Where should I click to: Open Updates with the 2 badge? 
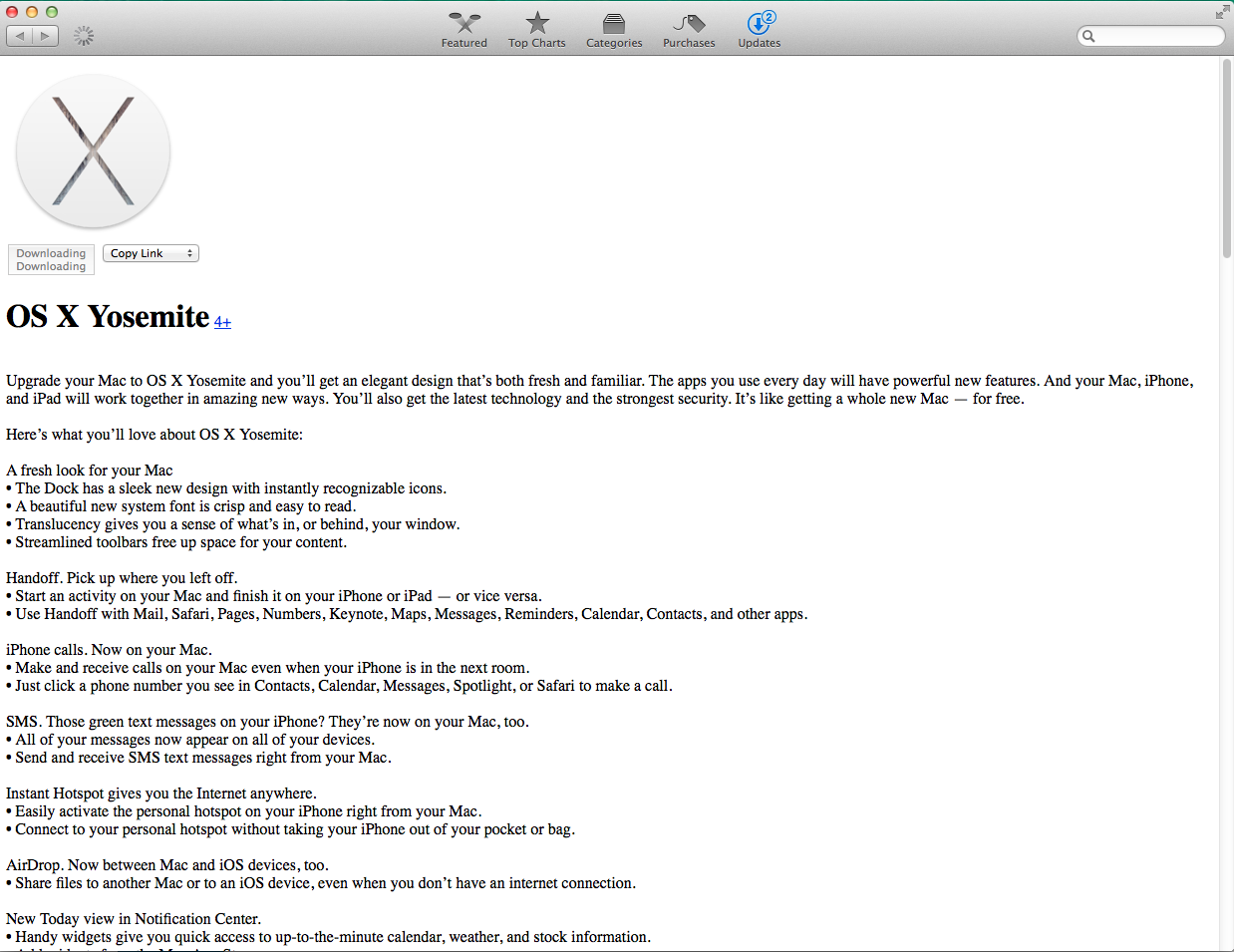click(x=759, y=29)
